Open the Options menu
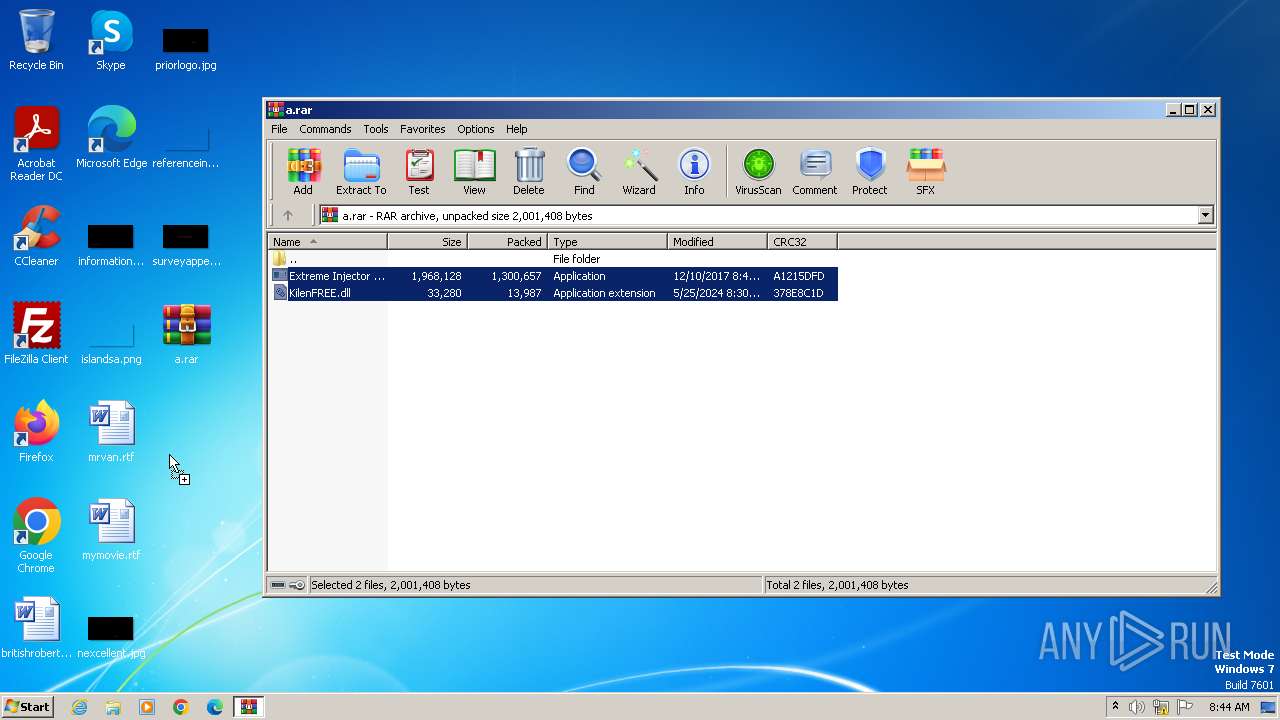Screen dimensions: 1280x720 [x=476, y=129]
